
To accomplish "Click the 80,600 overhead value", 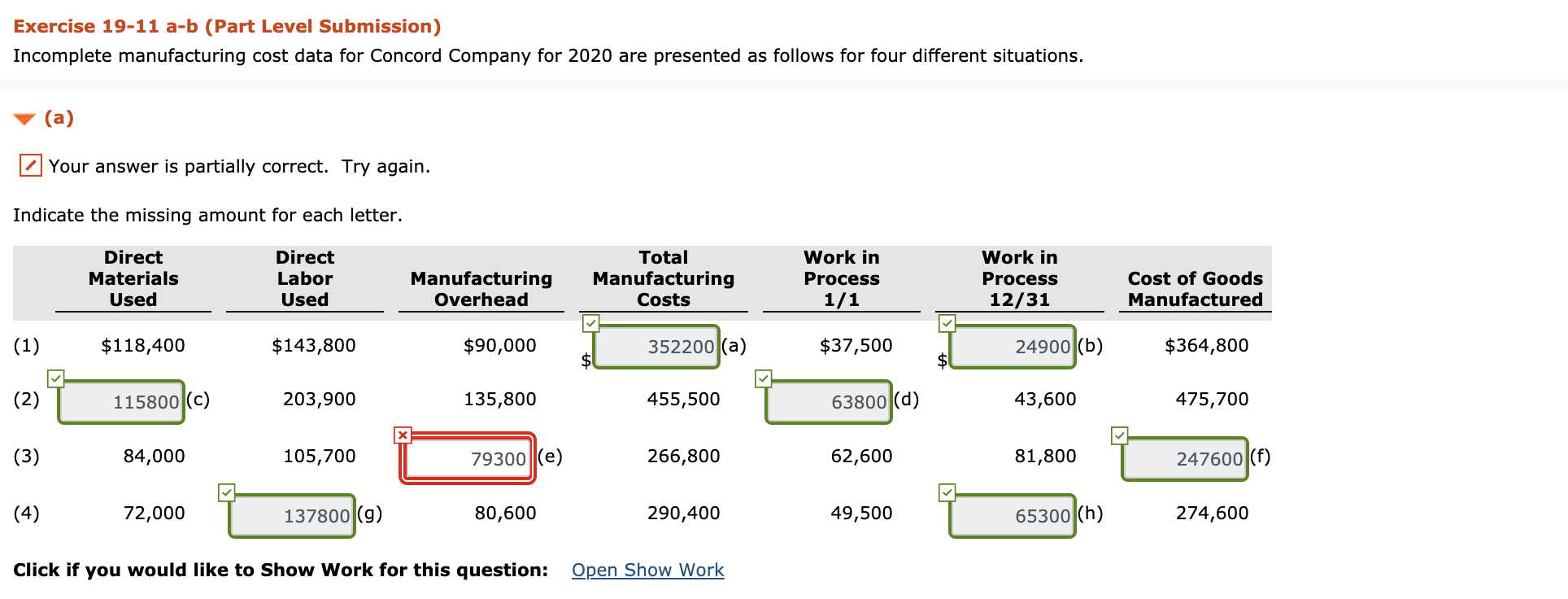I will [506, 513].
